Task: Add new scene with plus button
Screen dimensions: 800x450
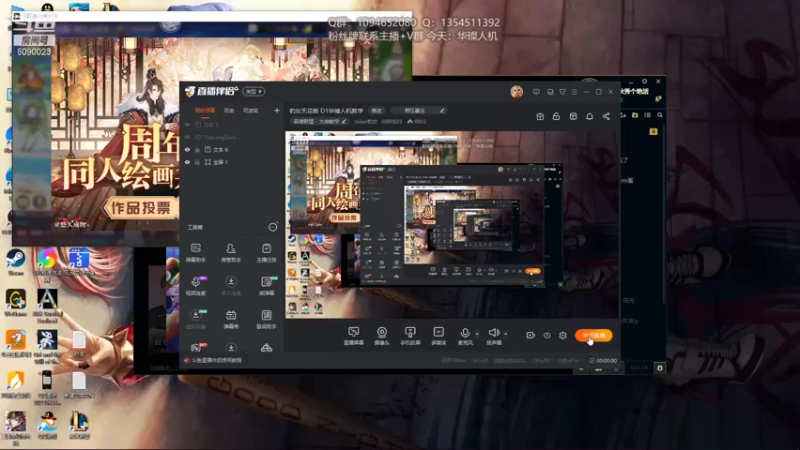Action: [x=277, y=110]
